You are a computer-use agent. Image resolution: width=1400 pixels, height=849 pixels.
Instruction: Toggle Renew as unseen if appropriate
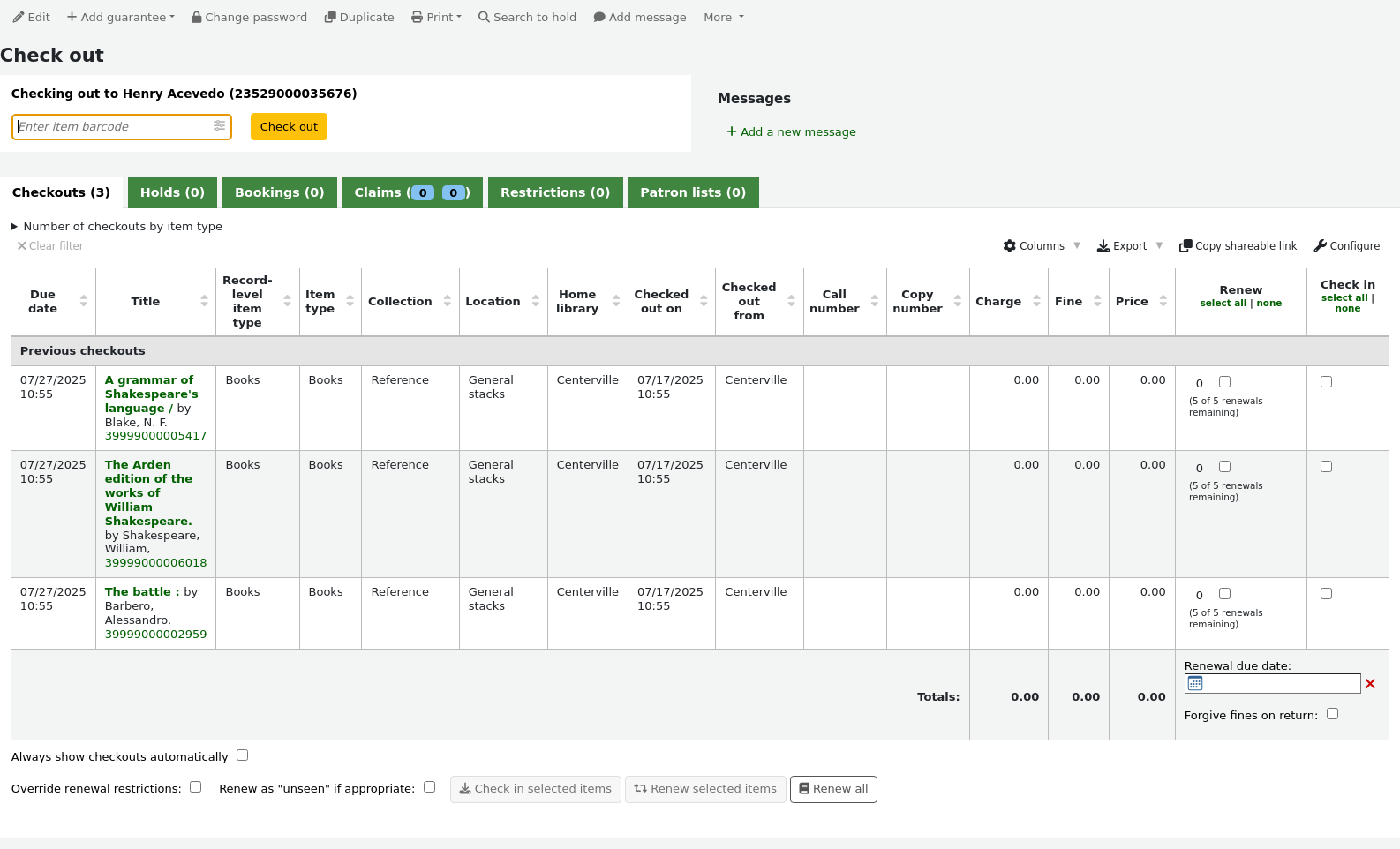pos(429,787)
